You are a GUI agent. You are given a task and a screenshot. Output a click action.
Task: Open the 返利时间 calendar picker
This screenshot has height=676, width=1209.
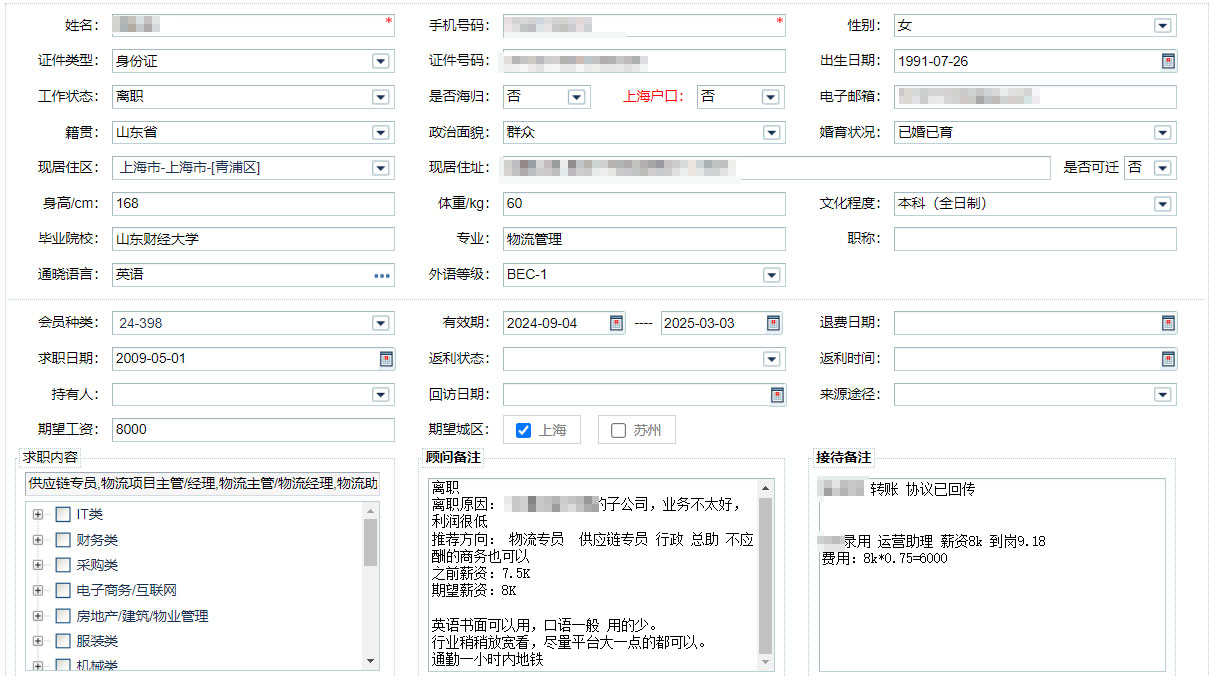1168,359
